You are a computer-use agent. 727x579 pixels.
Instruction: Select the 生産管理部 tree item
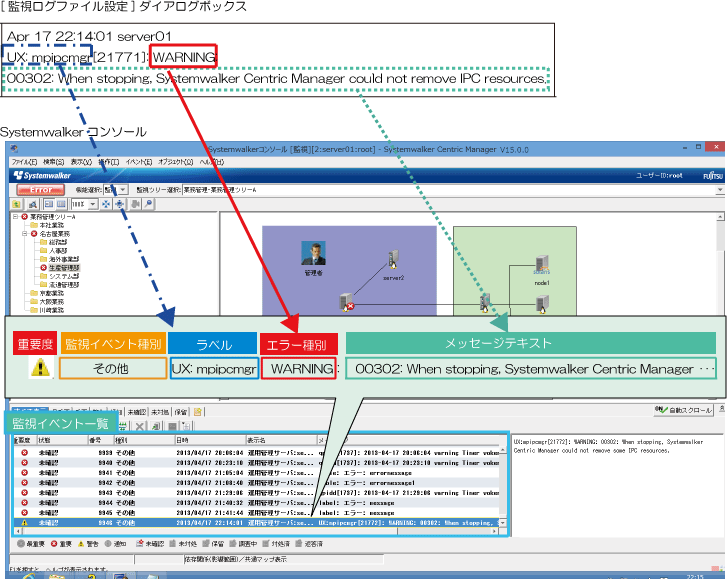point(62,268)
